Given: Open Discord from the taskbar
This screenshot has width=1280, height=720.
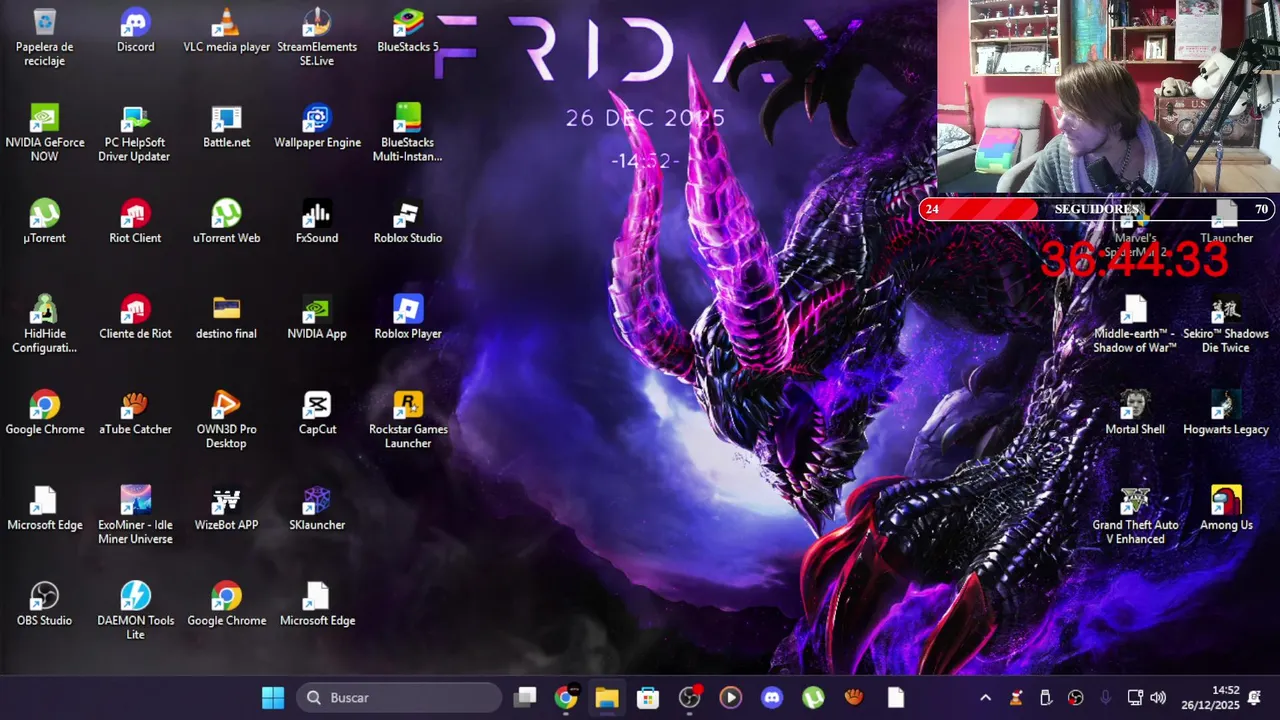Looking at the screenshot, I should (772, 698).
